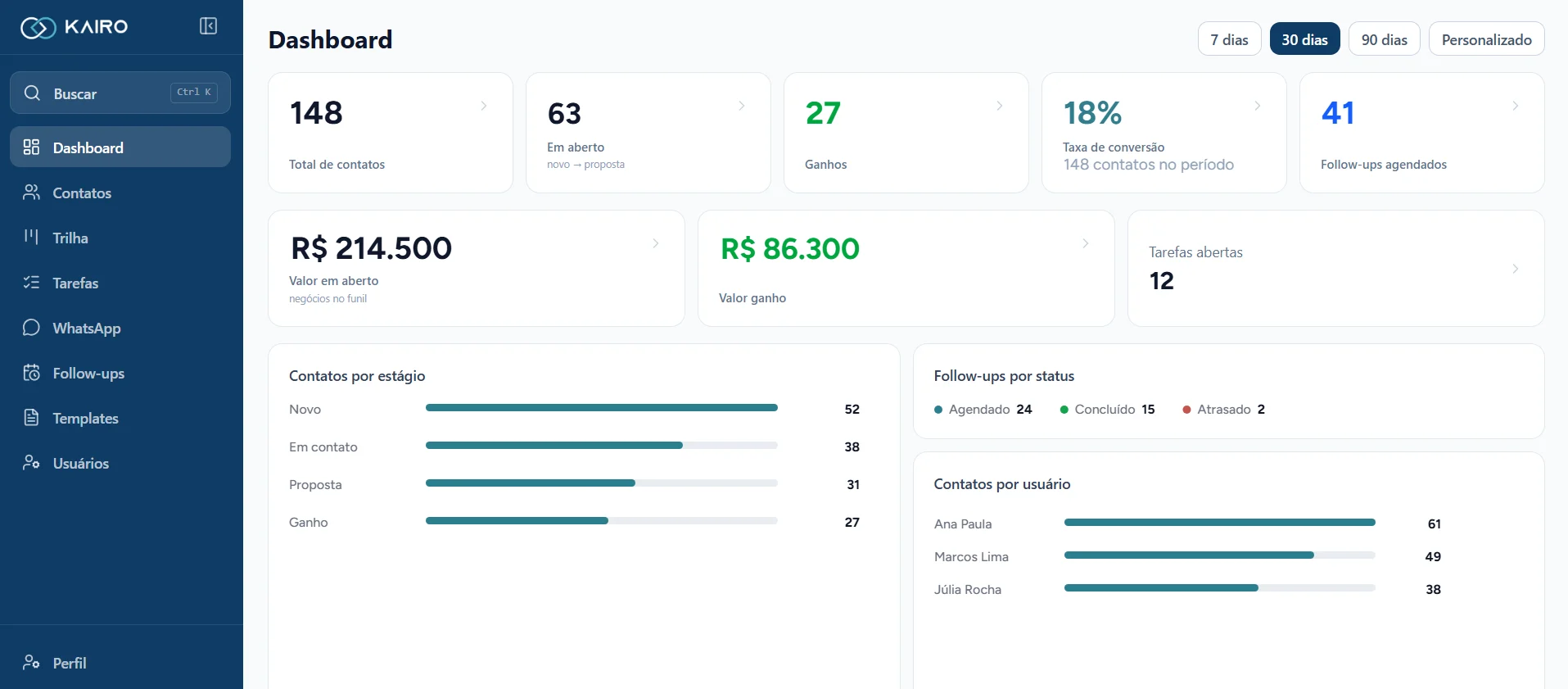The height and width of the screenshot is (689, 1568).
Task: Open chevron on Em aberto card
Action: (x=742, y=106)
